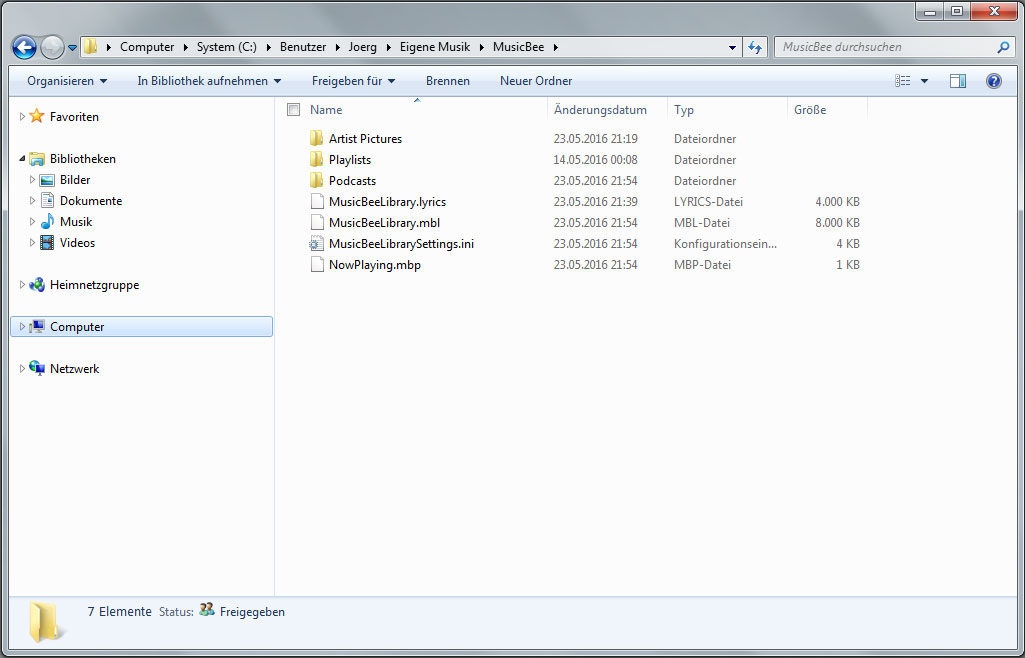The width and height of the screenshot is (1025, 658).
Task: Open the dropdown arrow after 'Joerg' breadcrumb
Action: point(388,47)
